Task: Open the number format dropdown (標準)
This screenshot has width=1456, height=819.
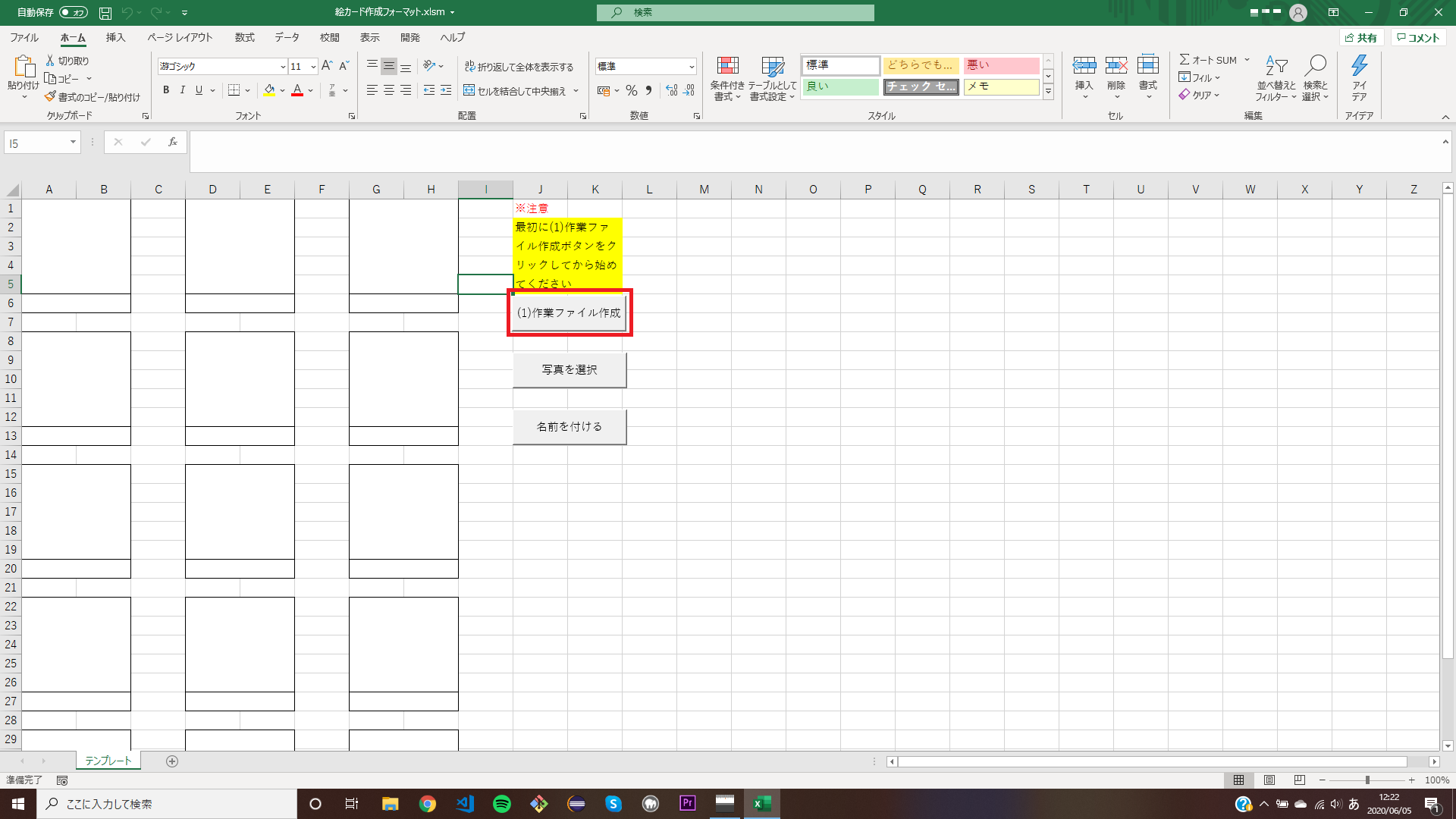Action: [692, 67]
